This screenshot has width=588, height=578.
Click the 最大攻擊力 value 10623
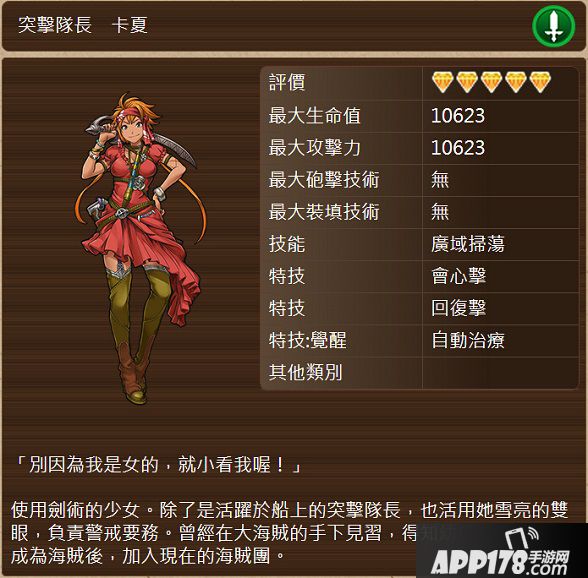[458, 148]
